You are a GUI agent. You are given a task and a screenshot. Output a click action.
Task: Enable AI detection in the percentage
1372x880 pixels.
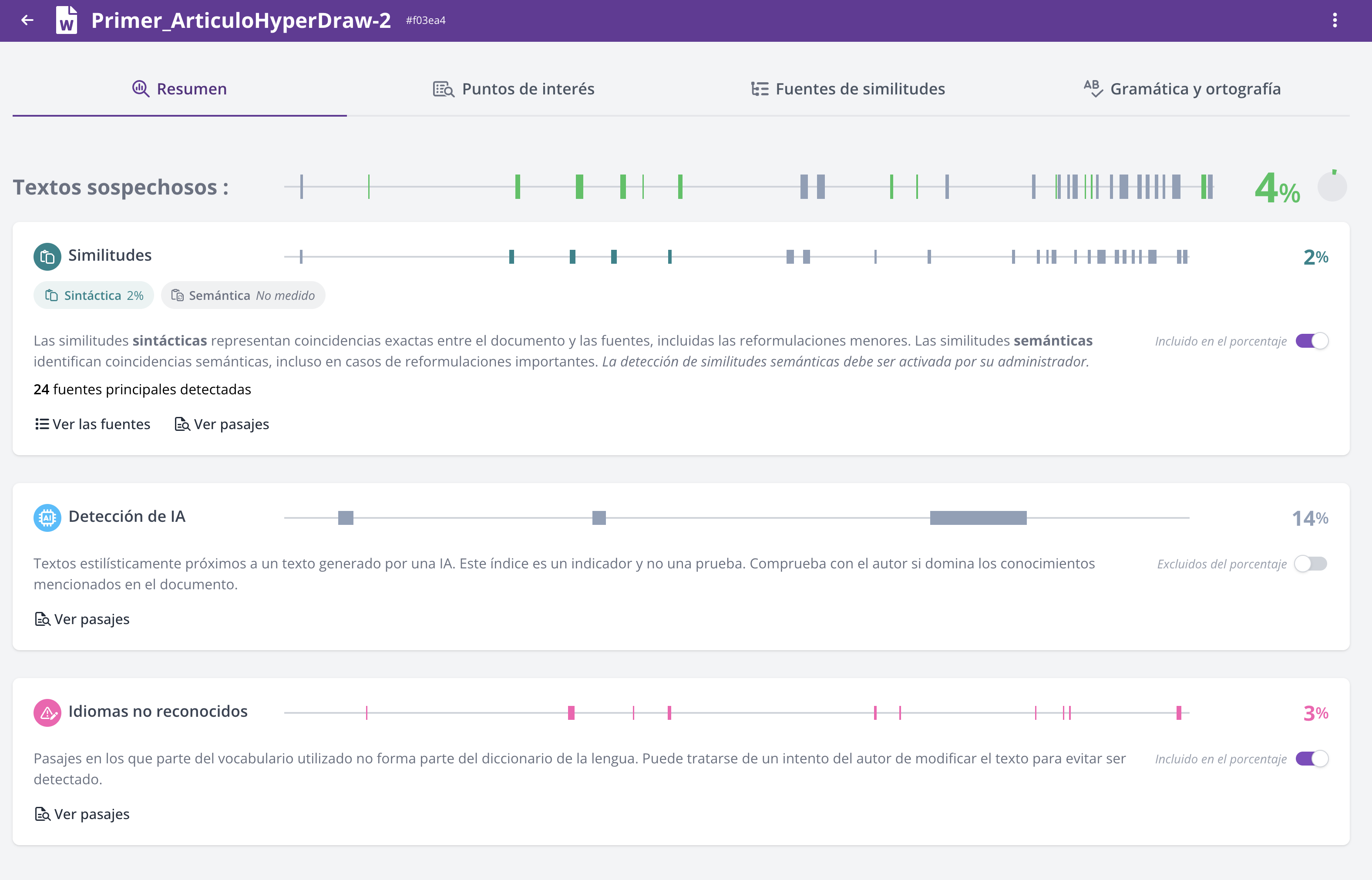pos(1310,564)
